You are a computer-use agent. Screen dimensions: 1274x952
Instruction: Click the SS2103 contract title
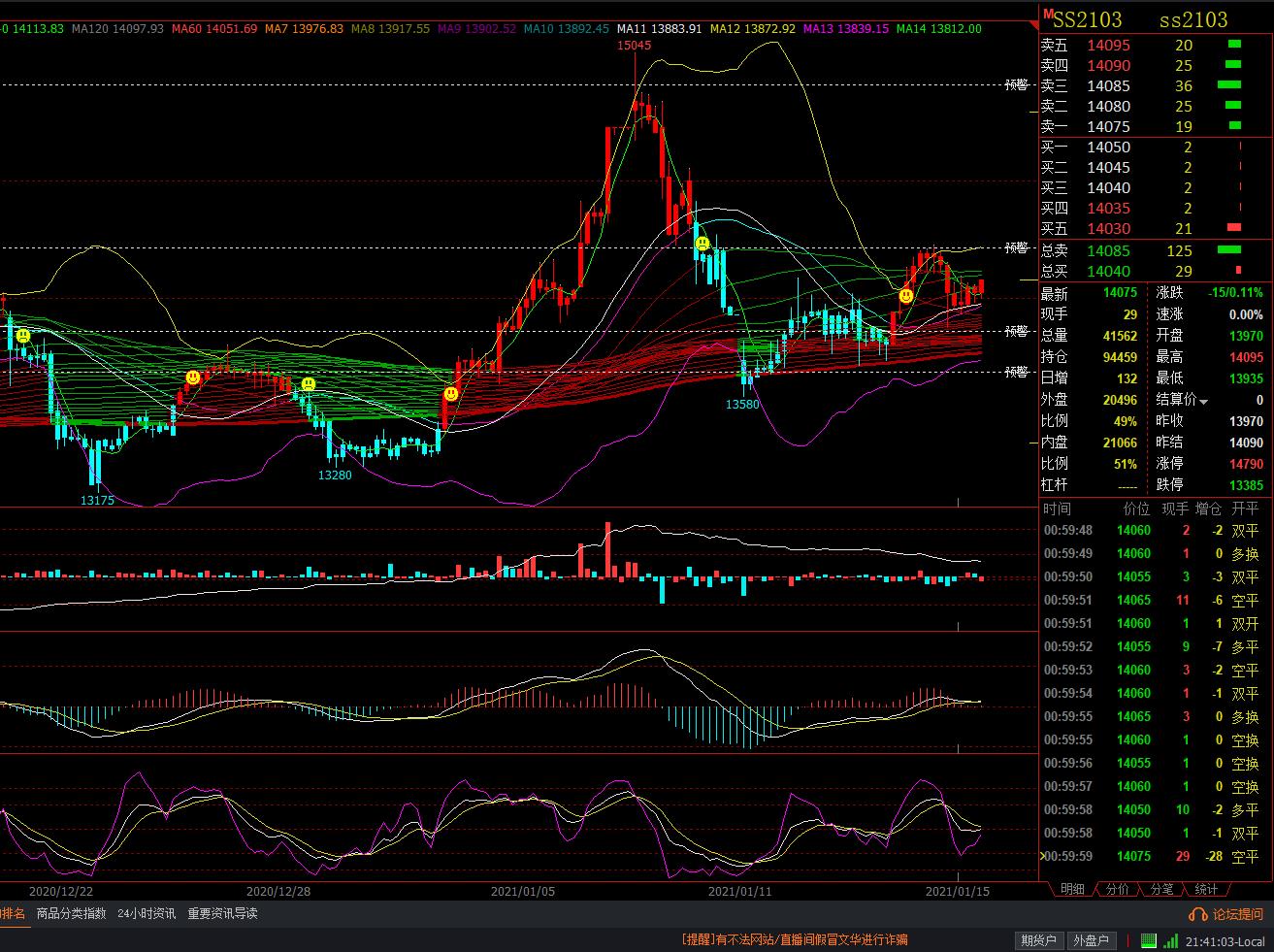point(1088,19)
